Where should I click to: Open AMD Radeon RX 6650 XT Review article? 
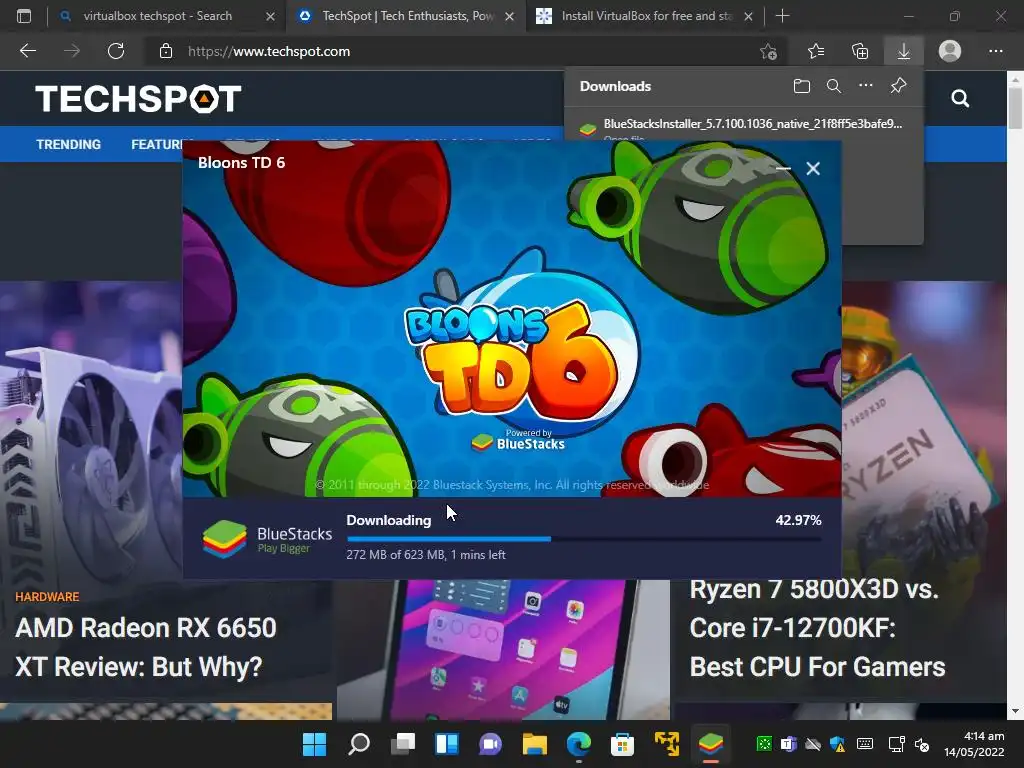point(146,647)
